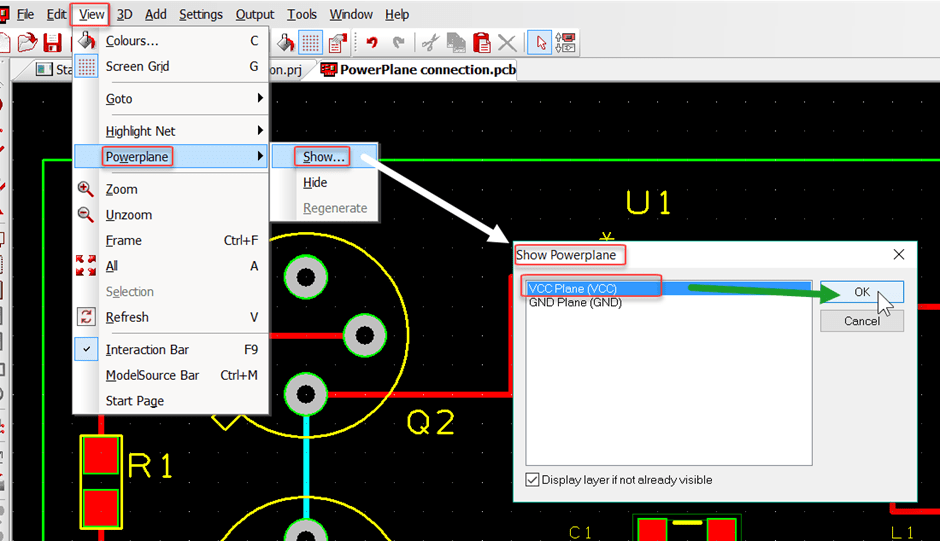Open the Window menu
The image size is (940, 541).
pyautogui.click(x=351, y=14)
